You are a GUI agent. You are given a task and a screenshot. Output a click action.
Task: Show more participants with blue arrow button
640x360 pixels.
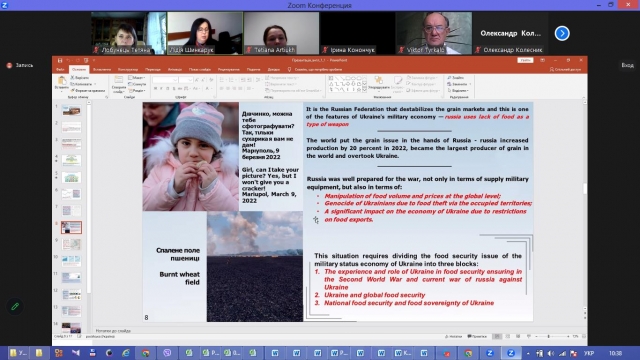[562, 33]
